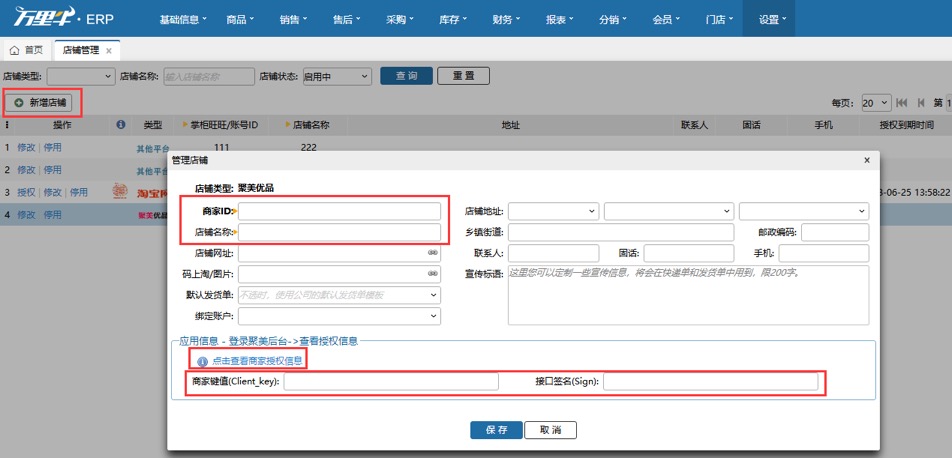
Task: Focus the 手机 input field
Action: 824,253
